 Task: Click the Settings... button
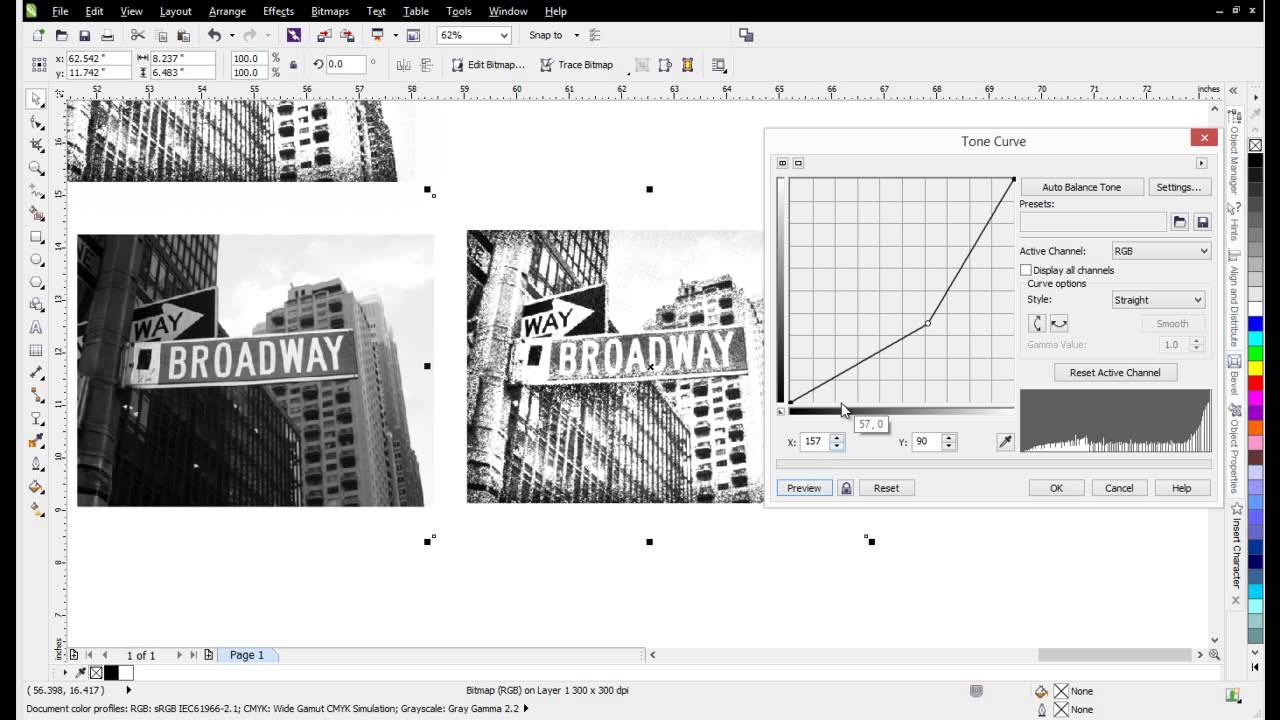(1178, 187)
